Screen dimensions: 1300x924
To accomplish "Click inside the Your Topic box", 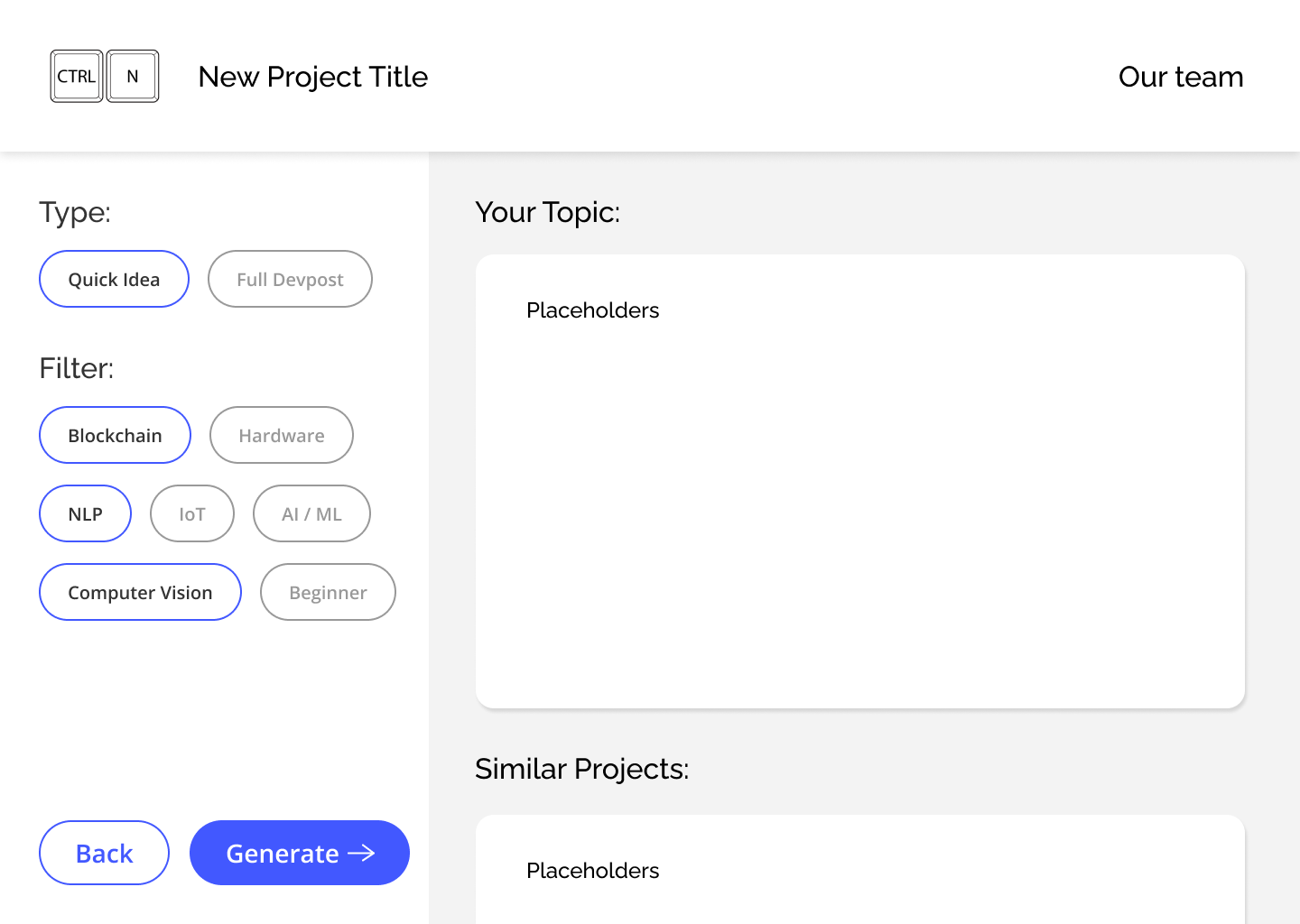I will click(859, 505).
